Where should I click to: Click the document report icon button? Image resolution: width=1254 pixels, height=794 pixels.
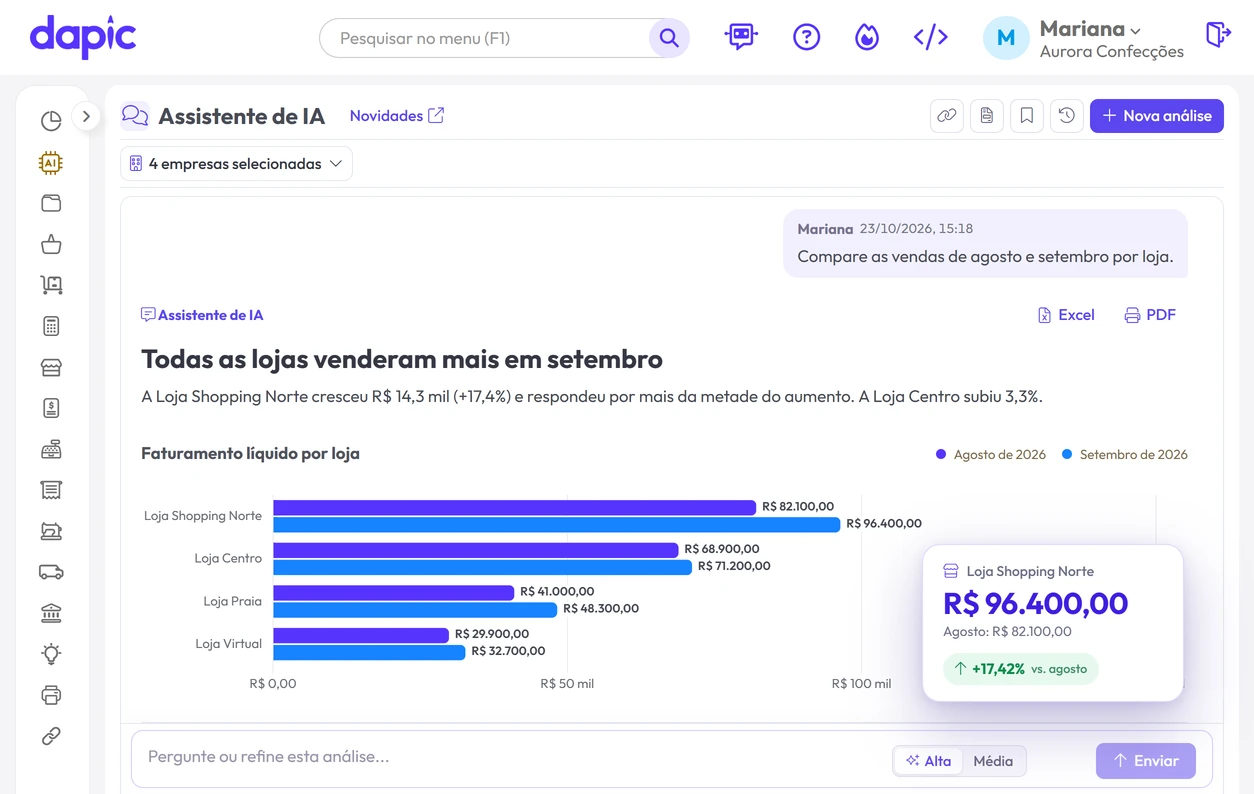click(x=987, y=116)
